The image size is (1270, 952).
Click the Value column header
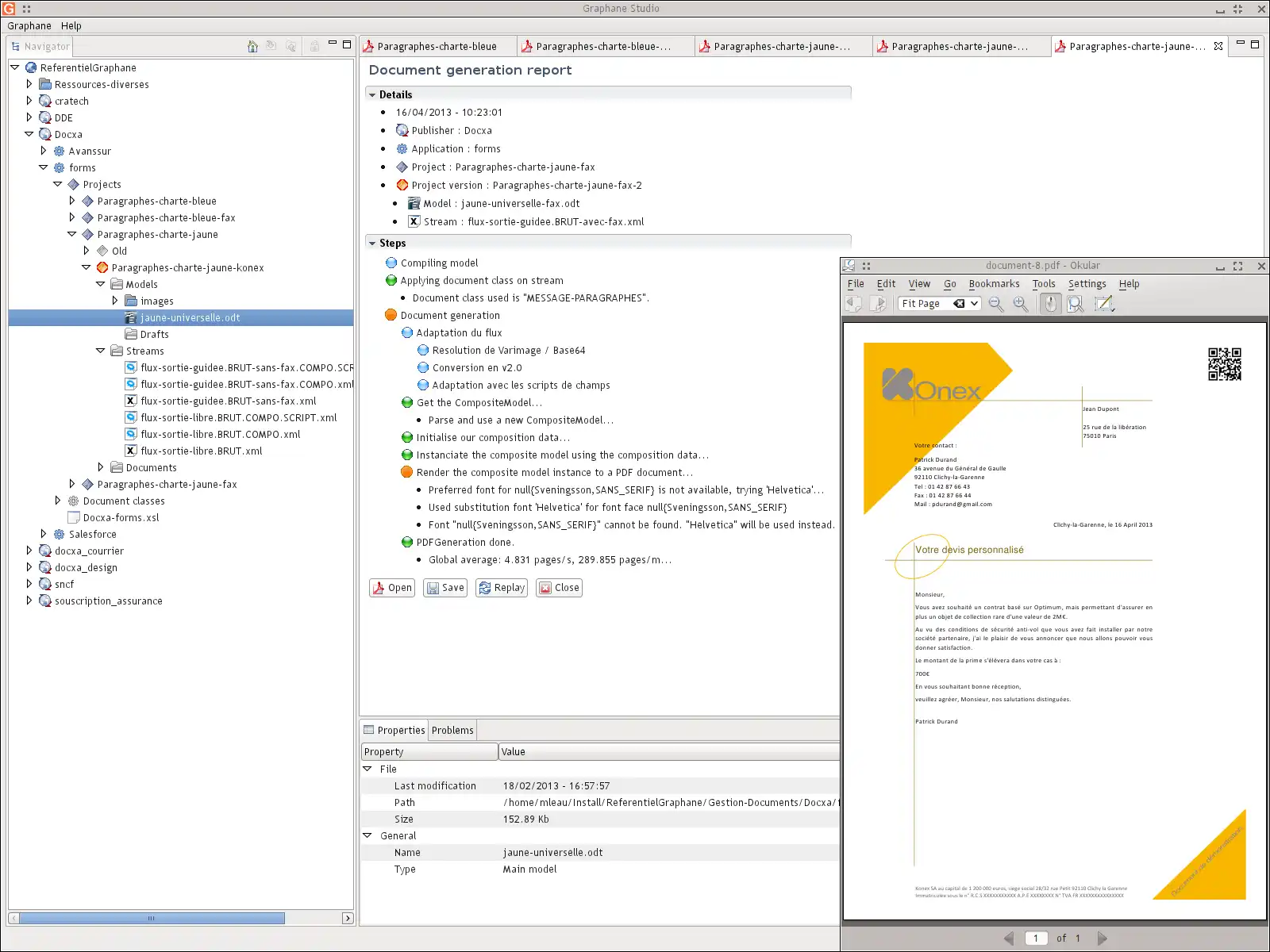pos(669,752)
